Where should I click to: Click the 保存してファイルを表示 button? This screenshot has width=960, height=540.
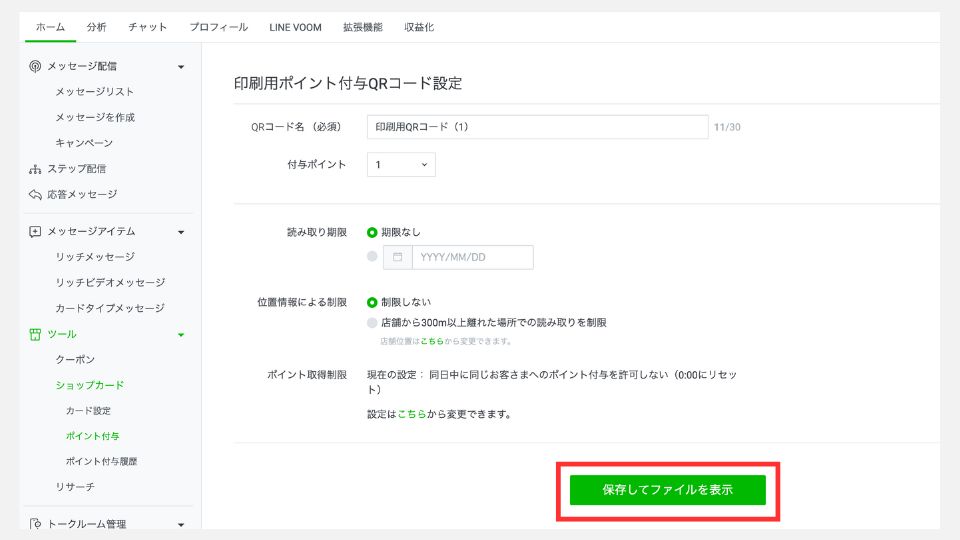(667, 490)
